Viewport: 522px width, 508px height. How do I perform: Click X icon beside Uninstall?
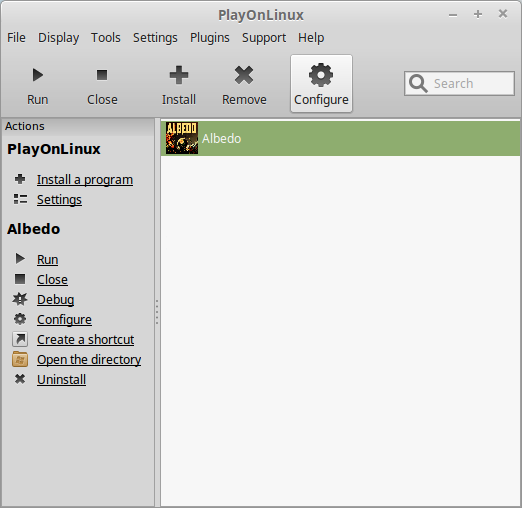pos(20,379)
